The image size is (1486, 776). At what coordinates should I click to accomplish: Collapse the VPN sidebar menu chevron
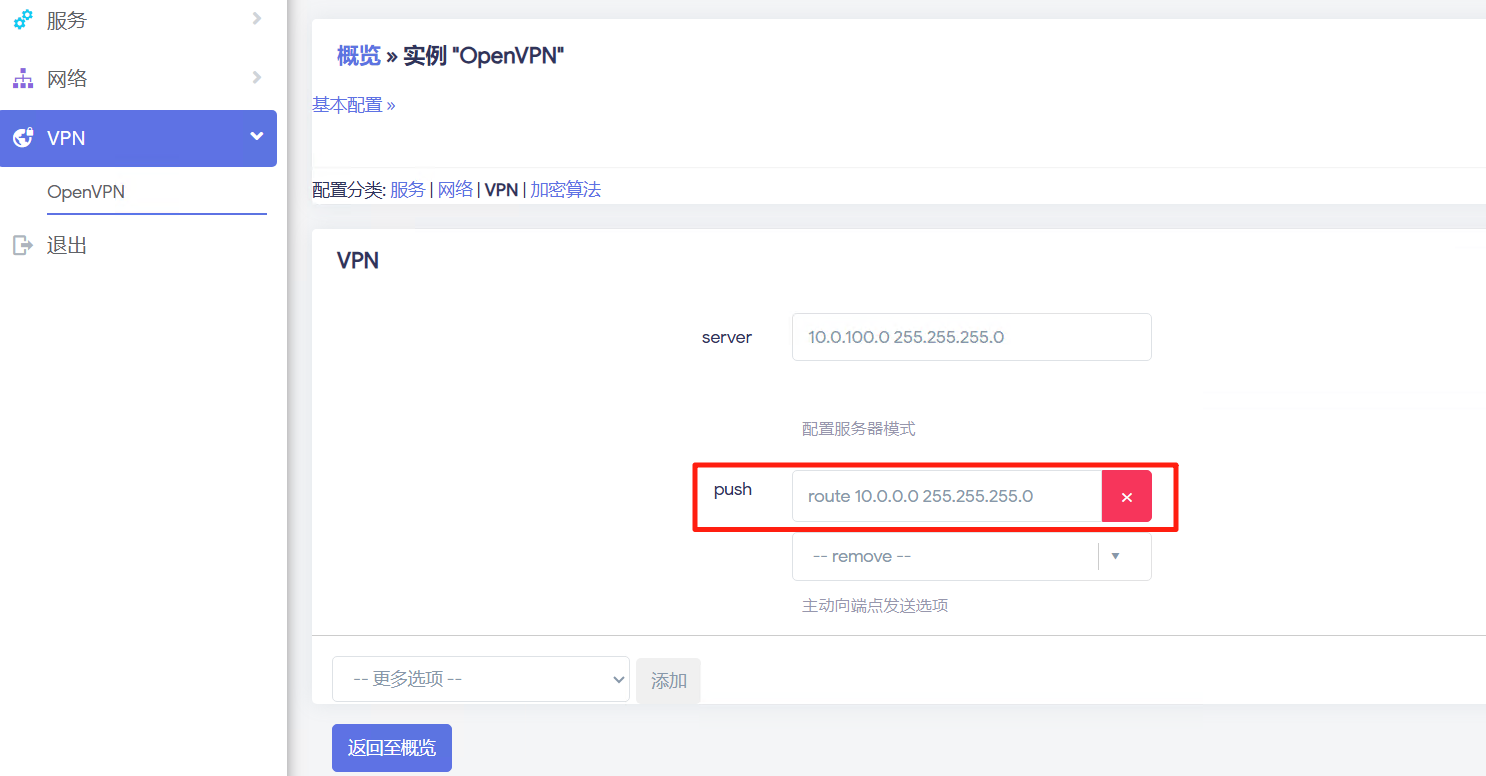257,137
